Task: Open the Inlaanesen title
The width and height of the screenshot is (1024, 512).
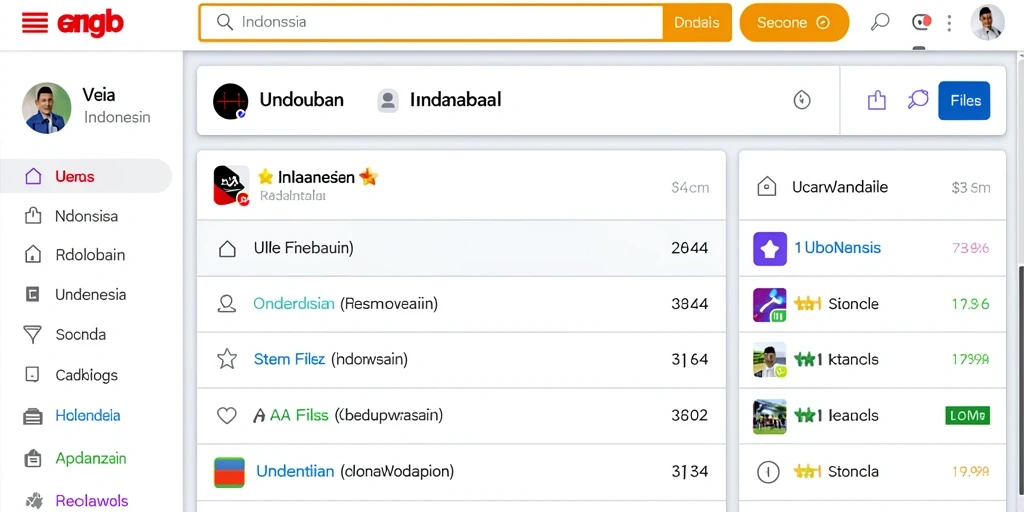Action: [316, 177]
